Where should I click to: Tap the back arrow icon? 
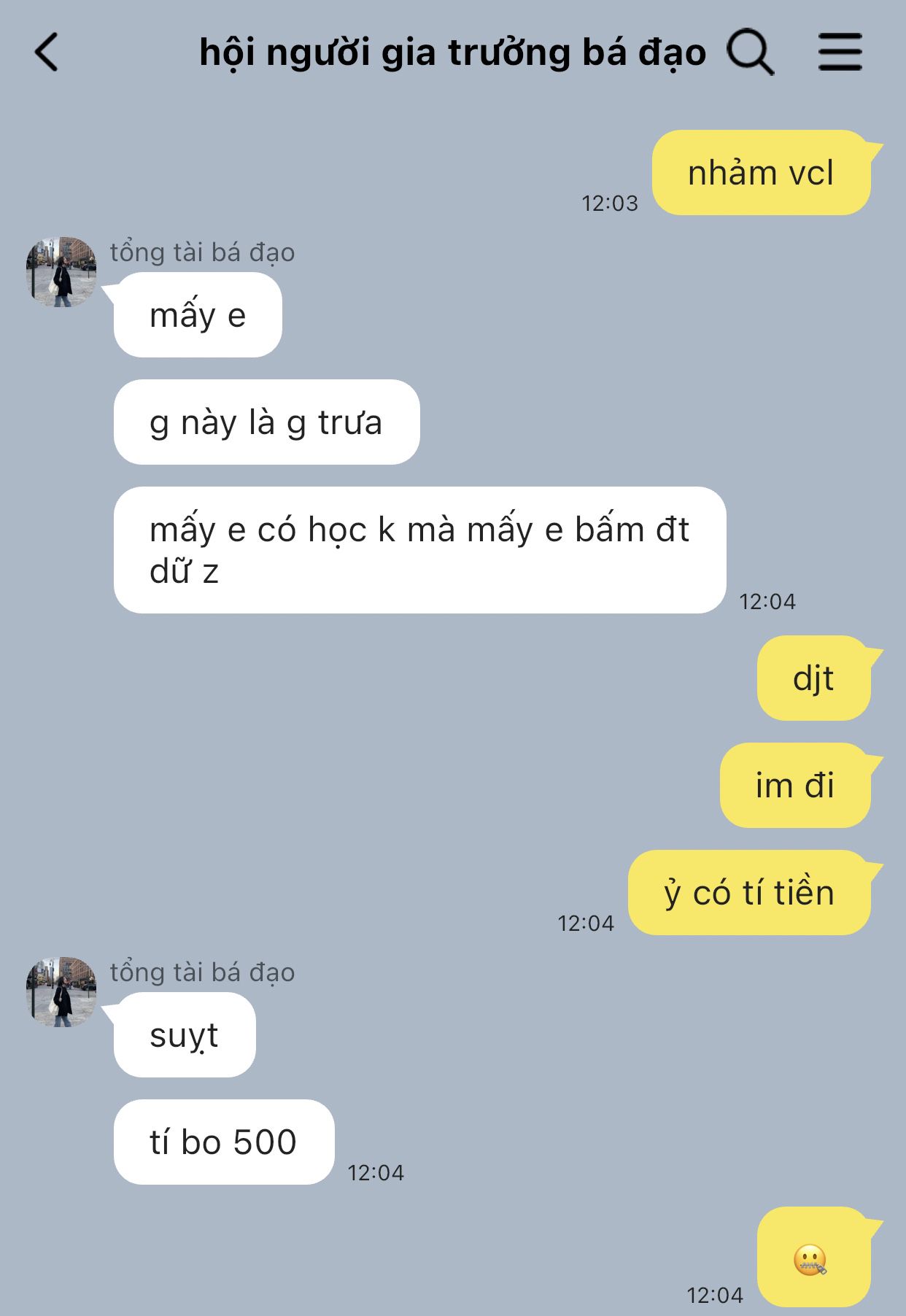click(x=46, y=53)
